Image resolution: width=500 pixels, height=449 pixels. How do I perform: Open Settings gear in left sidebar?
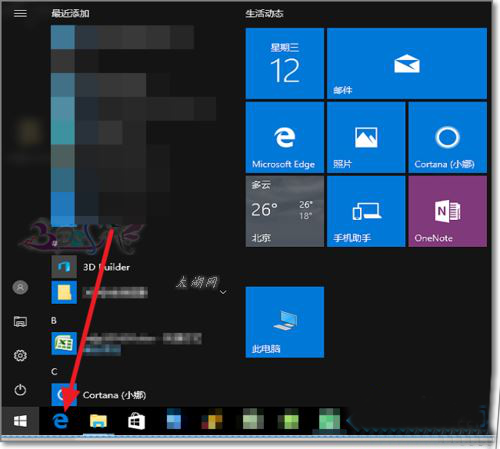pos(20,356)
